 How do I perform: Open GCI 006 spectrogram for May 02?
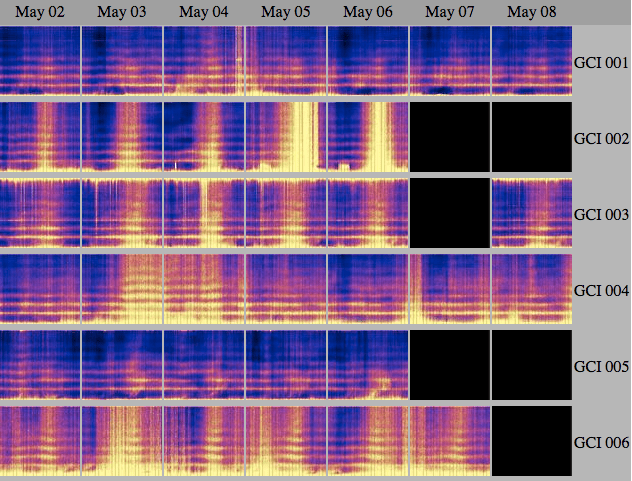[x=39, y=441]
